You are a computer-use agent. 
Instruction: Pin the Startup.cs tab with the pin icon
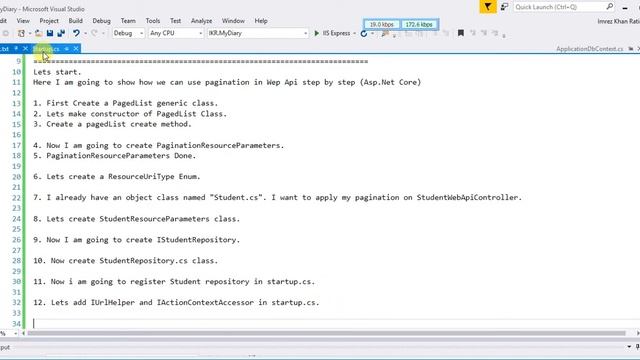pos(67,49)
